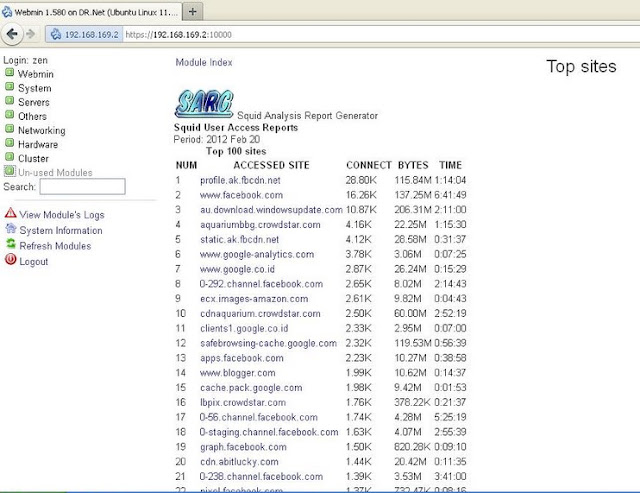Open safebrowsing-cache.google.com site link
This screenshot has height=493, width=640.
(x=268, y=343)
